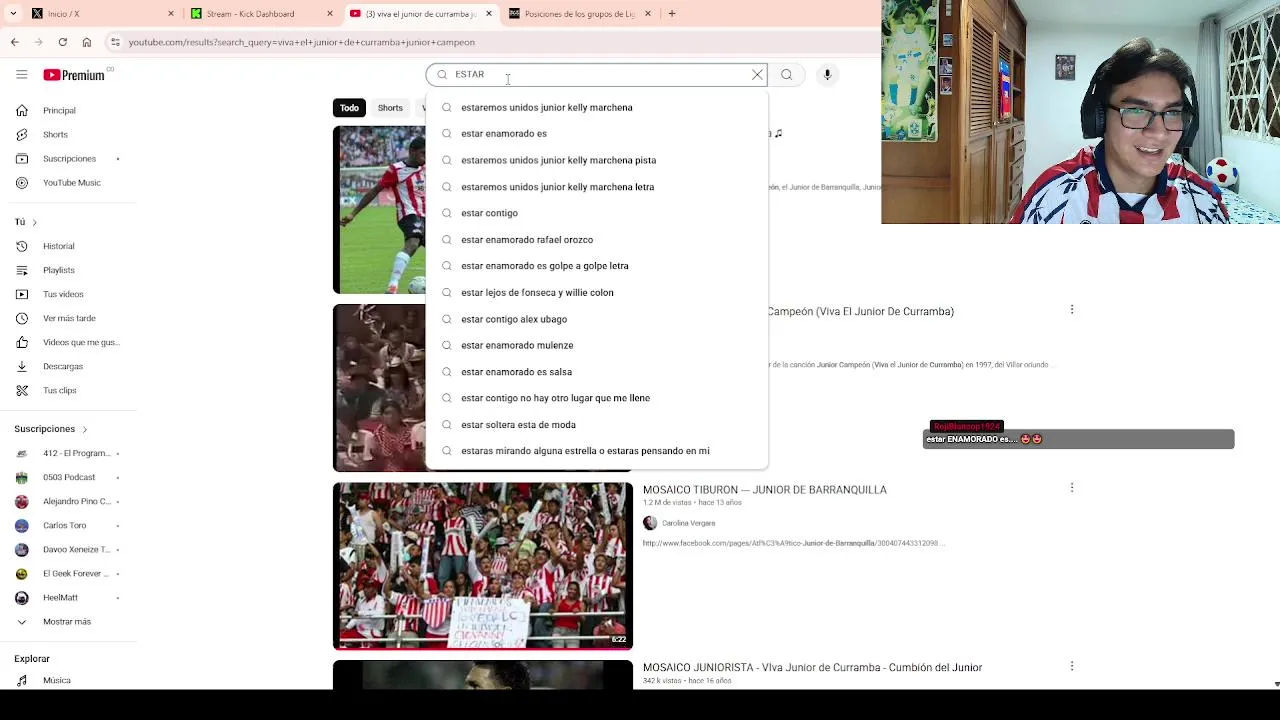Open Carolina Vergara channel link
Screen dimensions: 1280x720
coord(688,523)
